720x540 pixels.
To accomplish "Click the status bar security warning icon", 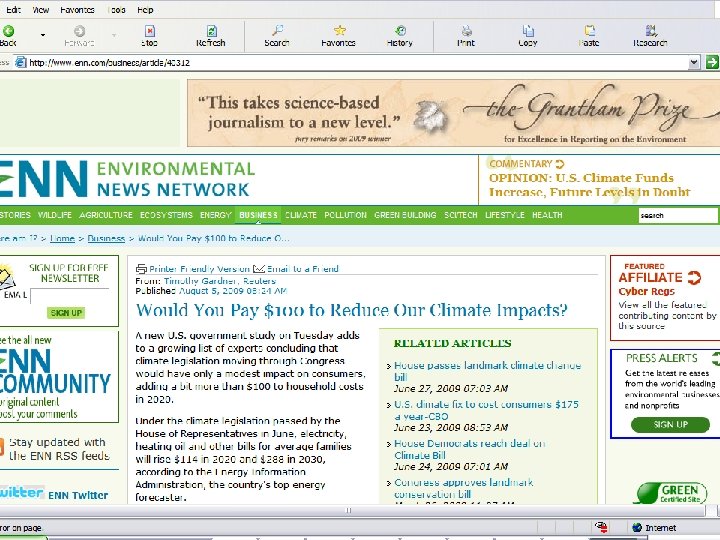I will click(601, 527).
